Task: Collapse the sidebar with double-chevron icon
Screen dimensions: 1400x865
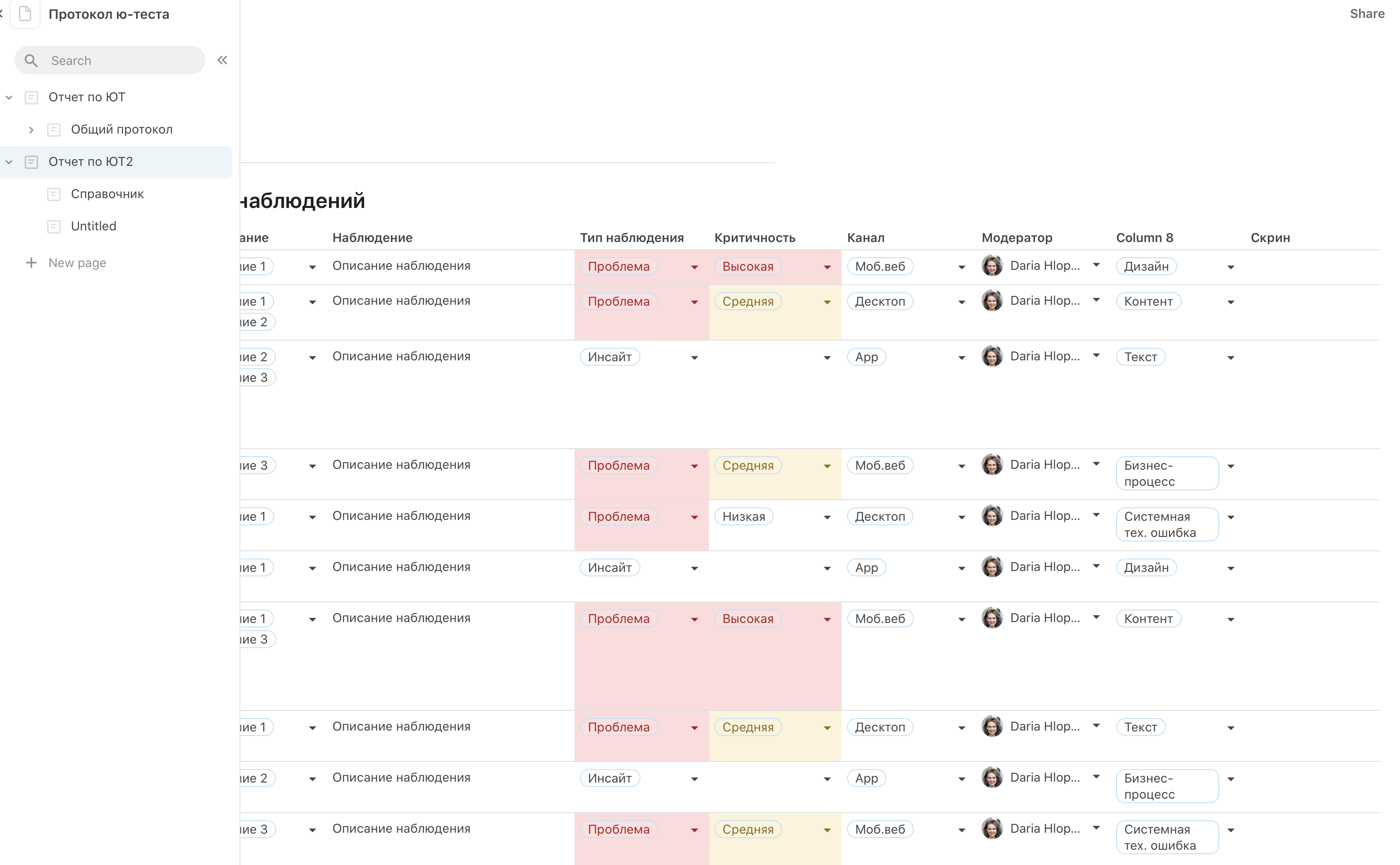Action: (222, 60)
